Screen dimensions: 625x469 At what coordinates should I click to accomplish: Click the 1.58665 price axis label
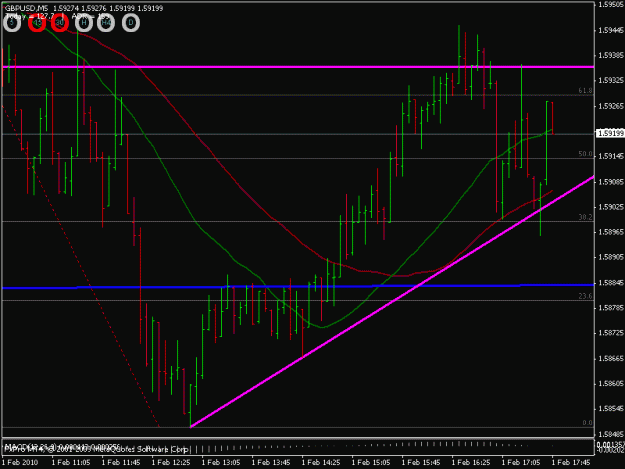(611, 359)
